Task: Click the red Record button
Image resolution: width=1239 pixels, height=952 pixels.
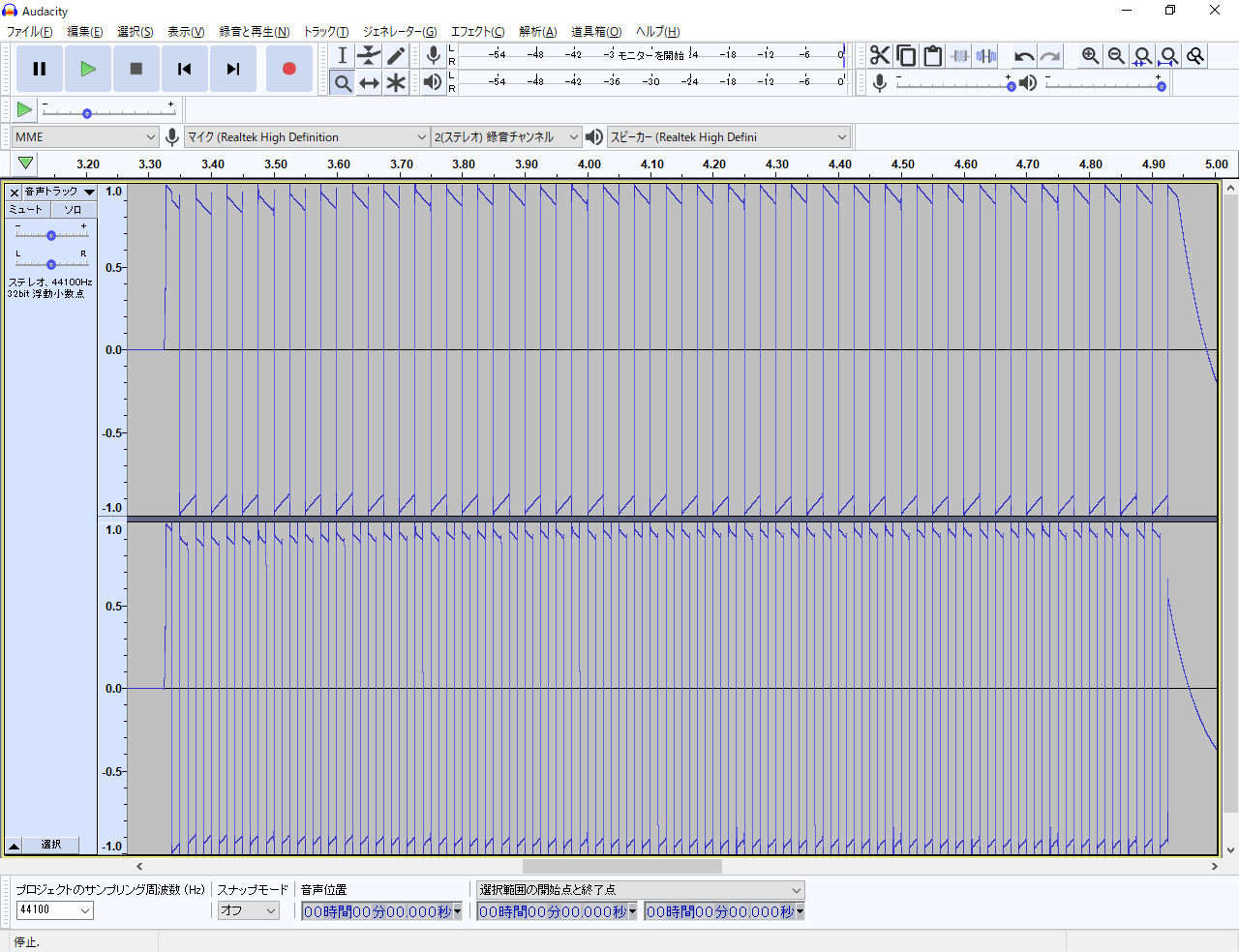Action: point(288,69)
